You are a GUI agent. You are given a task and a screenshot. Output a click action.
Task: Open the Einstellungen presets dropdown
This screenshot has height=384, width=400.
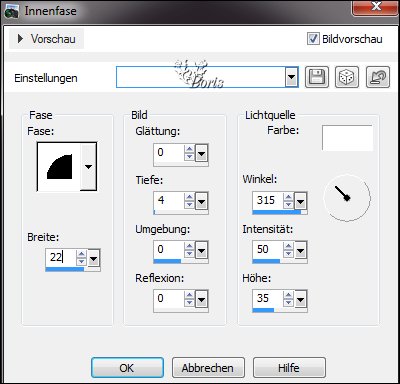click(292, 77)
